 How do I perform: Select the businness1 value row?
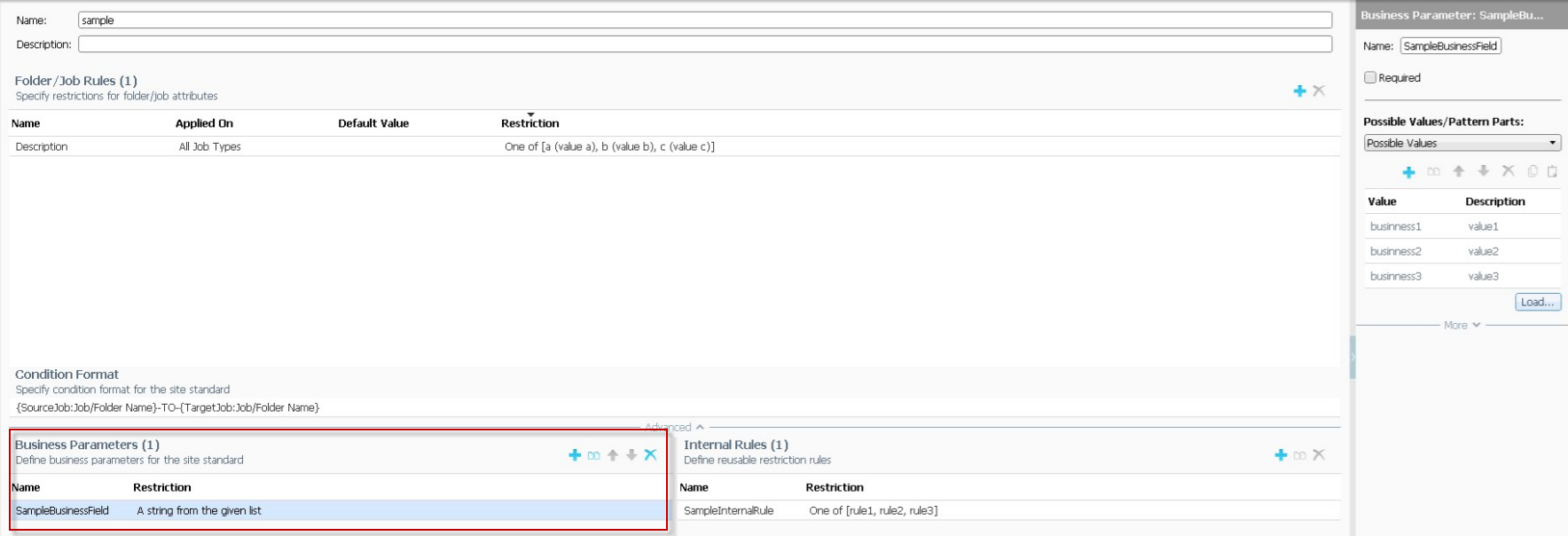point(1462,226)
